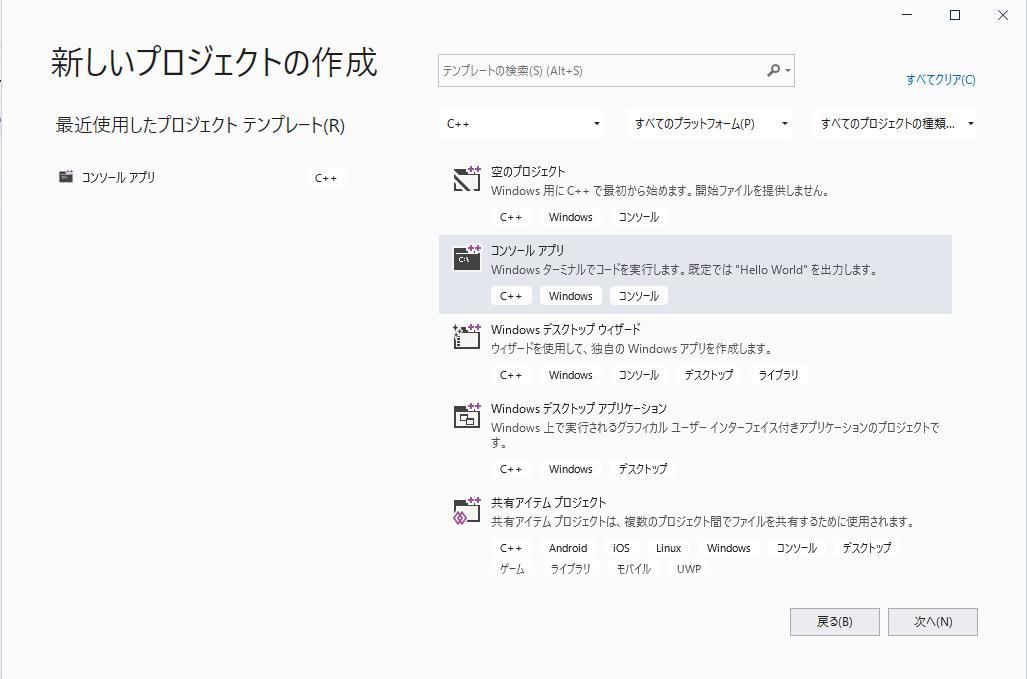Select the コンソール アプリ template icon
The width and height of the screenshot is (1027, 679).
coord(466,259)
